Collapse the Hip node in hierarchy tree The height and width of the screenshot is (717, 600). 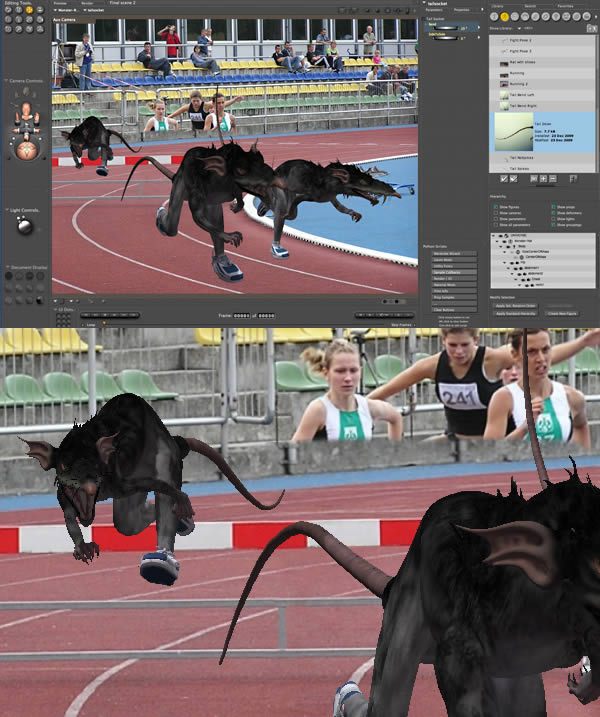coord(504,262)
